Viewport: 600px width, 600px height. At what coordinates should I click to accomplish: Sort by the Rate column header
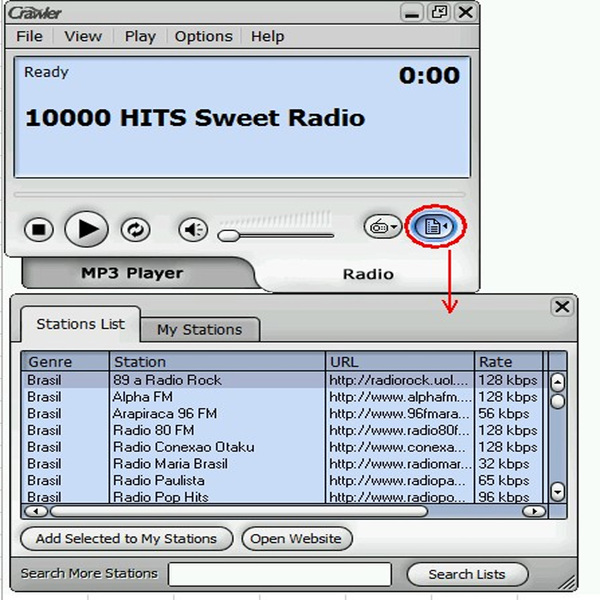(509, 362)
